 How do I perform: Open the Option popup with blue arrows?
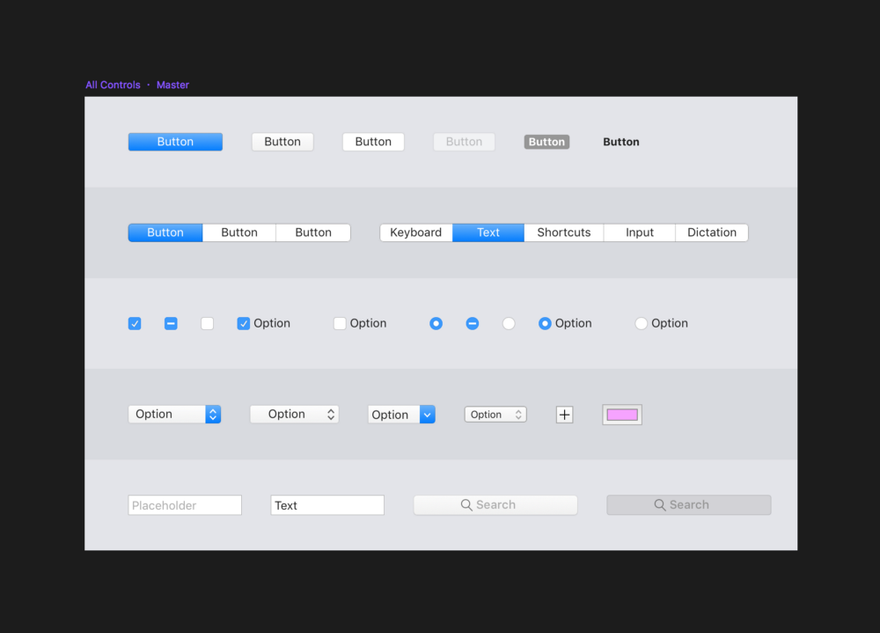point(174,414)
